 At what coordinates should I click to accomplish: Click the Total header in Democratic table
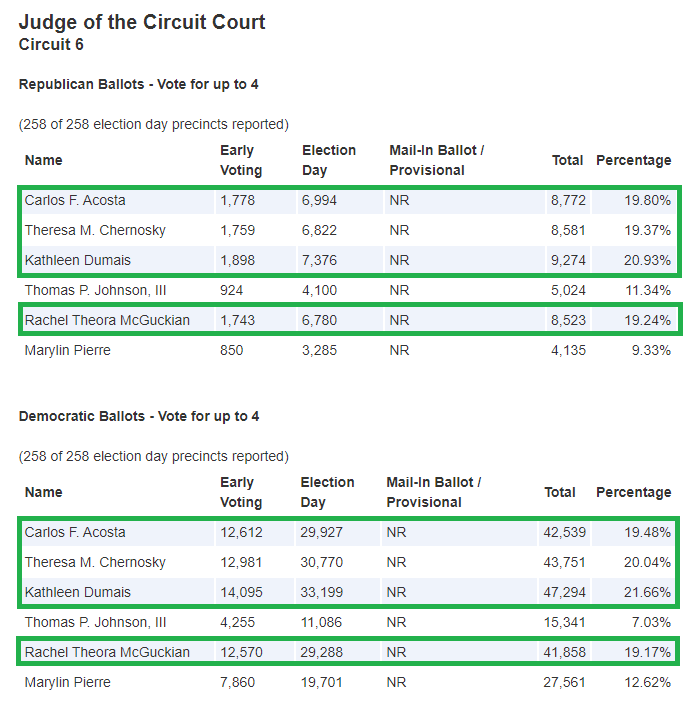(560, 492)
